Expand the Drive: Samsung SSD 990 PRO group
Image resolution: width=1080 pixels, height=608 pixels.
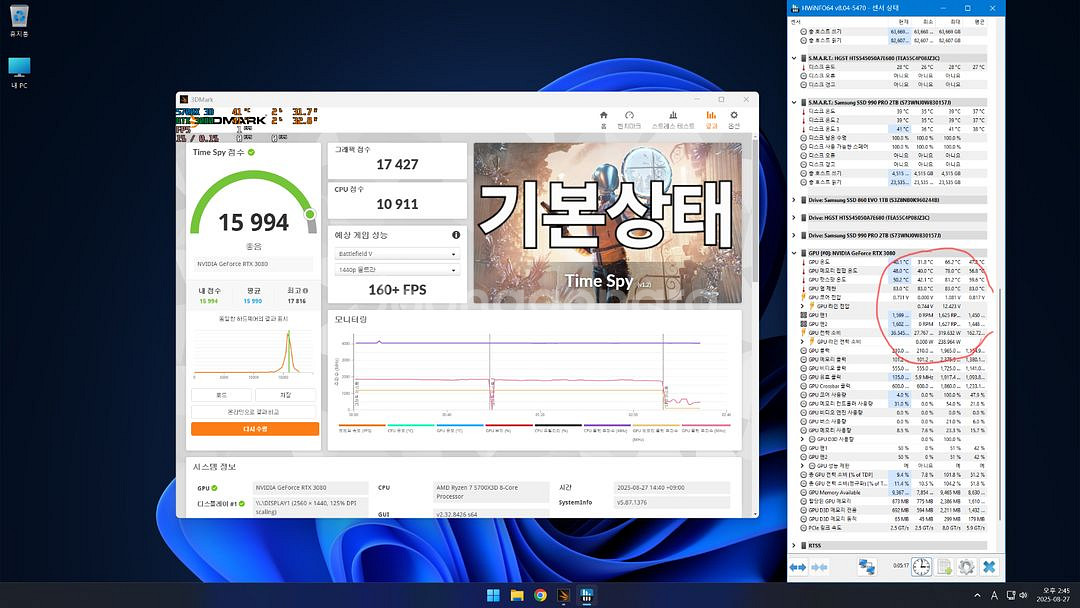pos(794,235)
